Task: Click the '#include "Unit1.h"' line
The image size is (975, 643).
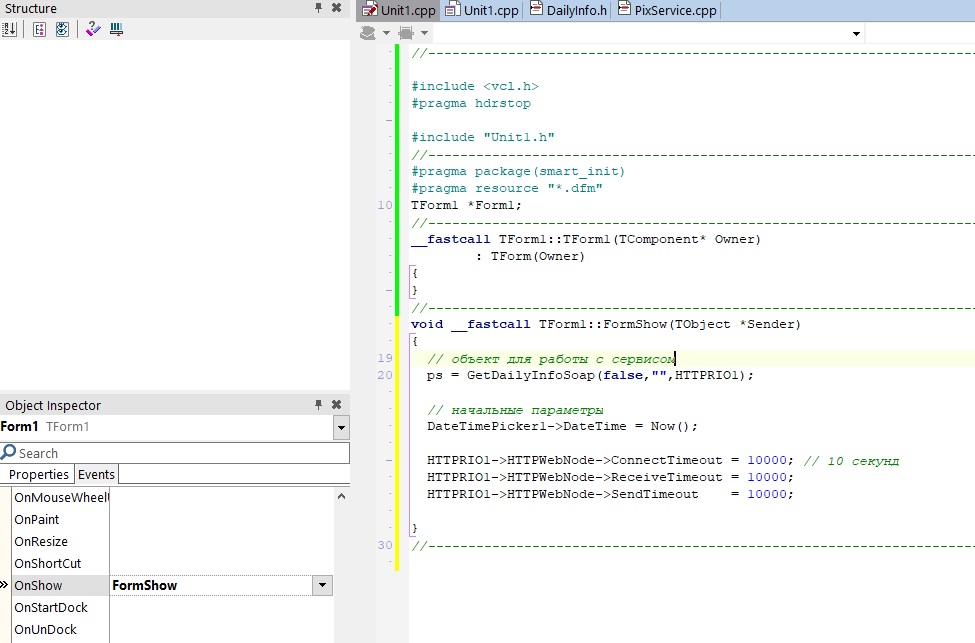Action: [483, 137]
